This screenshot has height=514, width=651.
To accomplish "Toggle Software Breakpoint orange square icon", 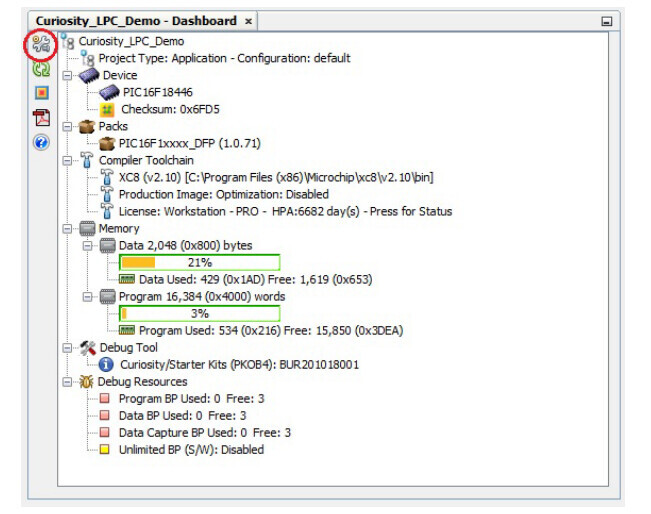I will [x=42, y=93].
